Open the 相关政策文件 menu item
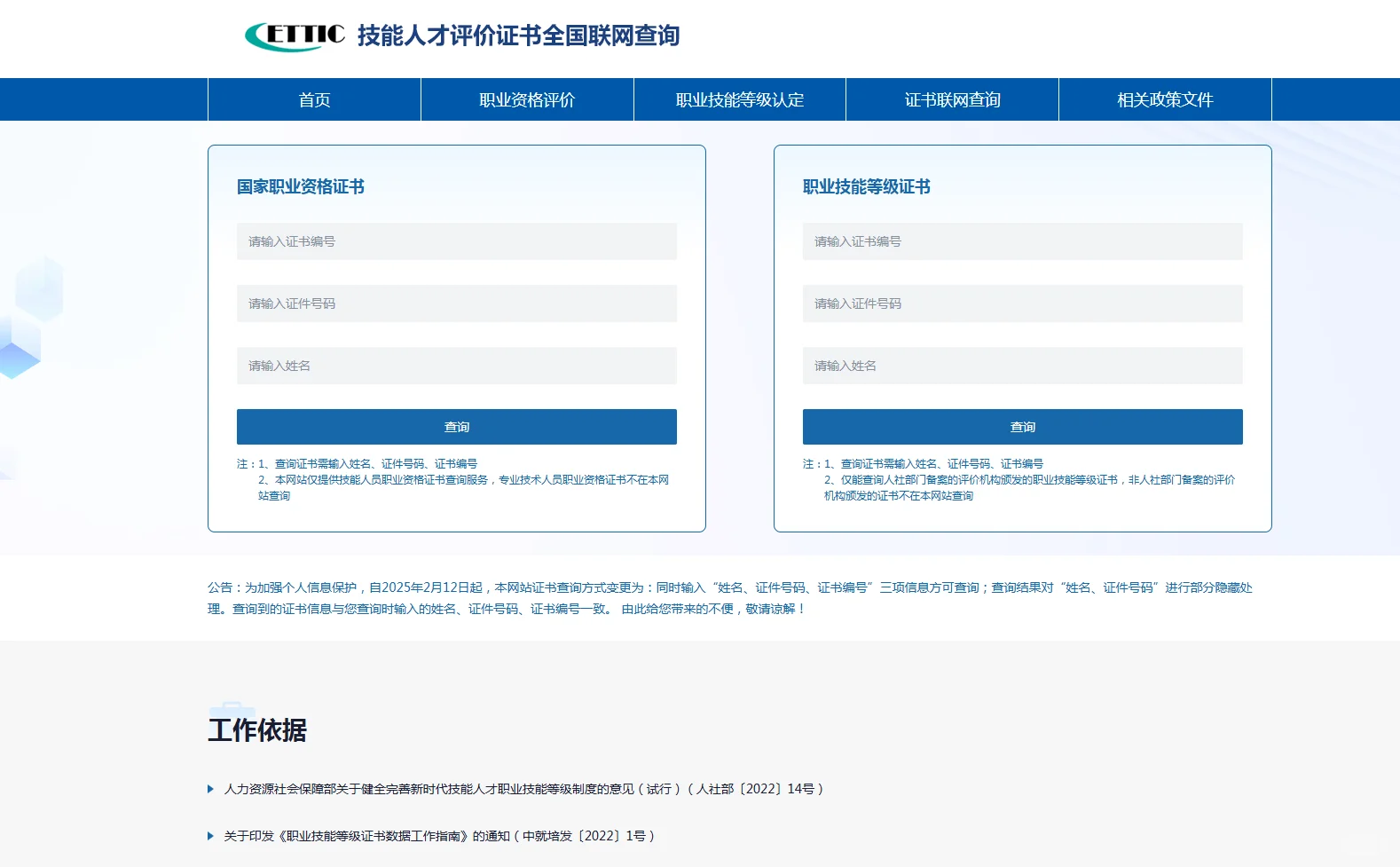The height and width of the screenshot is (867, 1400). [x=1165, y=99]
